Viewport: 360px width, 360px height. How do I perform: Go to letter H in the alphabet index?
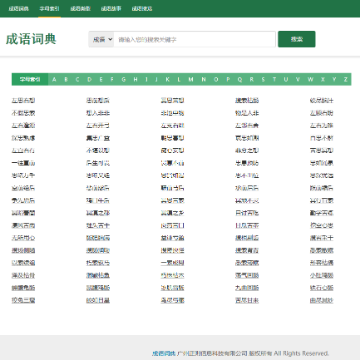click(x=135, y=79)
